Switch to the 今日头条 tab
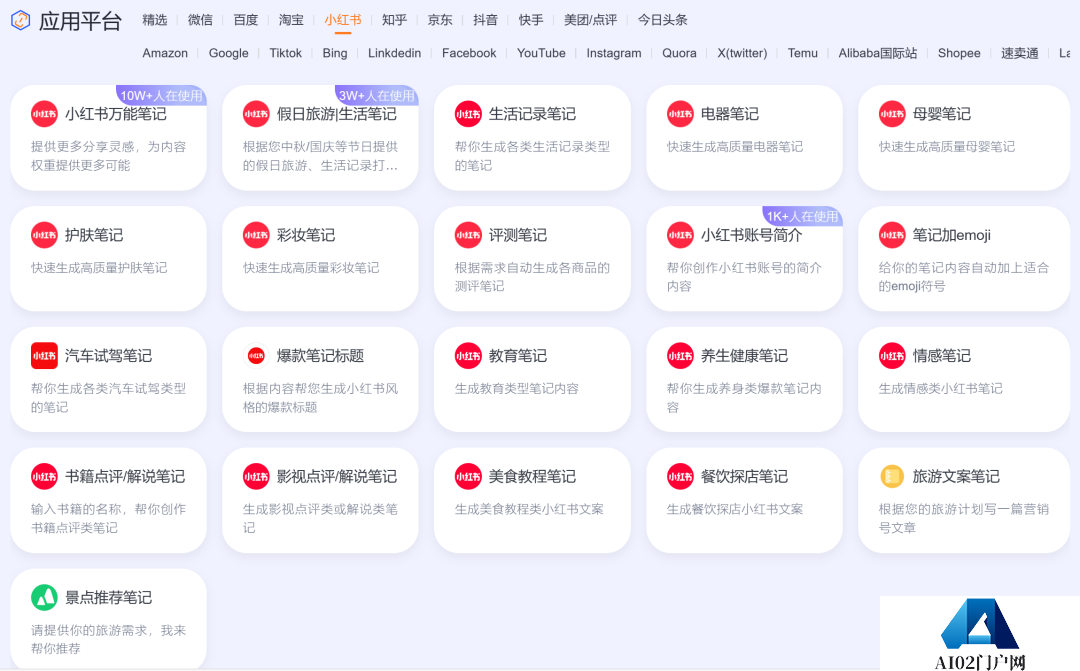Image resolution: width=1080 pixels, height=671 pixels. pos(663,20)
